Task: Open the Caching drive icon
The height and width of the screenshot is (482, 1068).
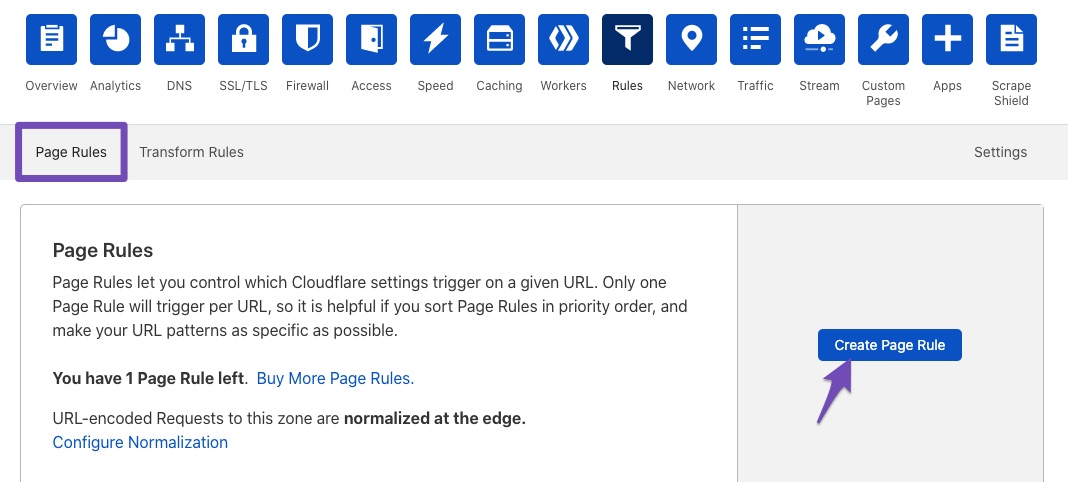Action: pos(499,39)
